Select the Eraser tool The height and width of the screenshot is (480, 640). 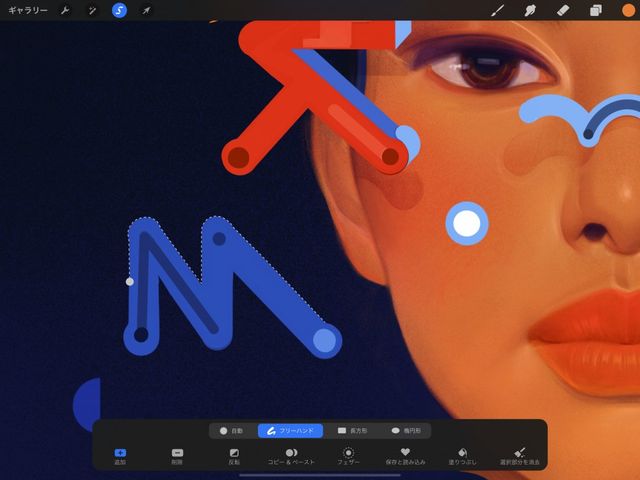[x=563, y=10]
